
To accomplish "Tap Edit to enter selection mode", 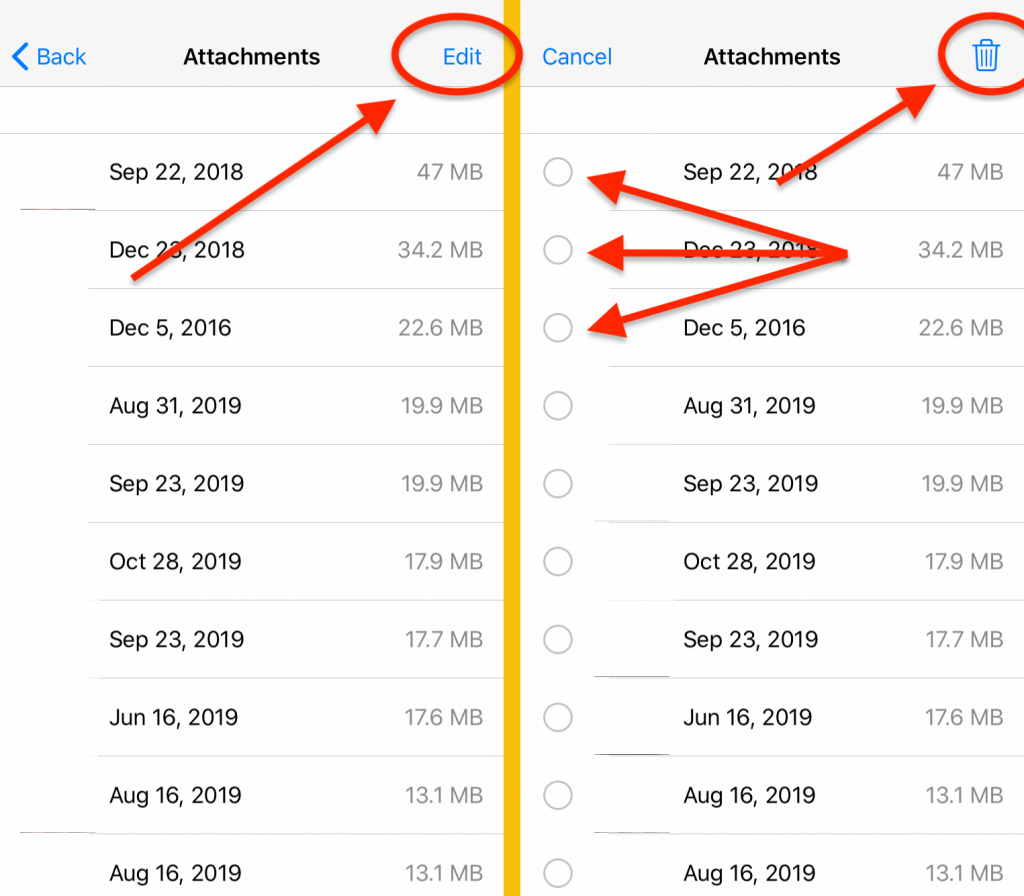I will [461, 57].
